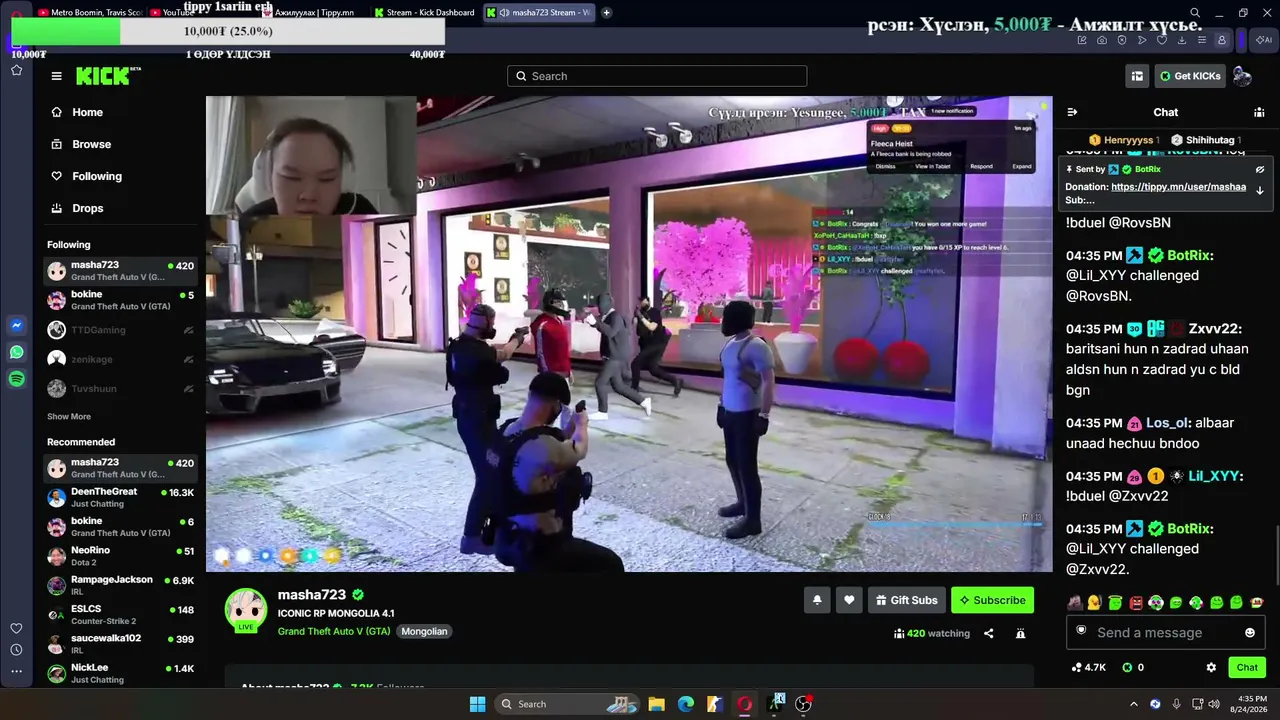Open Opera easy setup sliders icon

[x=1202, y=40]
